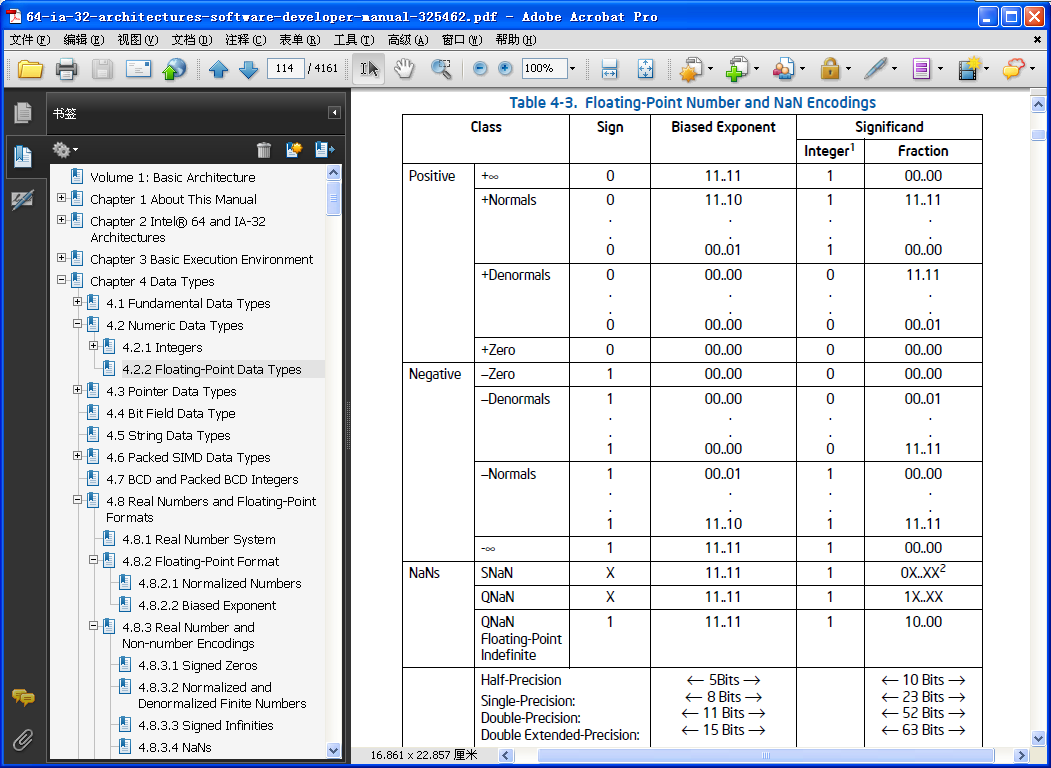Click the Fit One Full Page icon
This screenshot has width=1051, height=768.
tap(645, 68)
